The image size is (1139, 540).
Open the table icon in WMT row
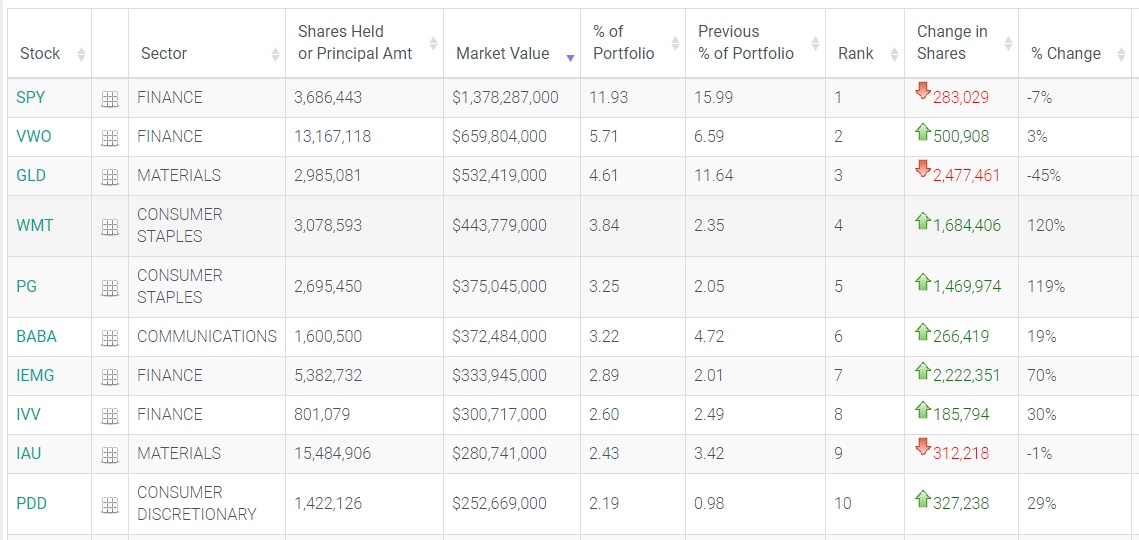pyautogui.click(x=110, y=227)
